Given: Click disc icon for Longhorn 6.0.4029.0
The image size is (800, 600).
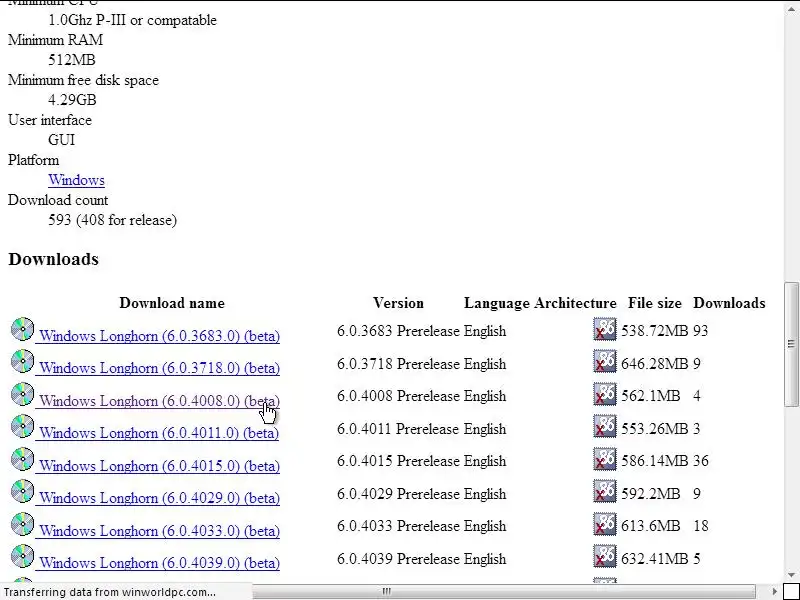Looking at the screenshot, I should [22, 491].
